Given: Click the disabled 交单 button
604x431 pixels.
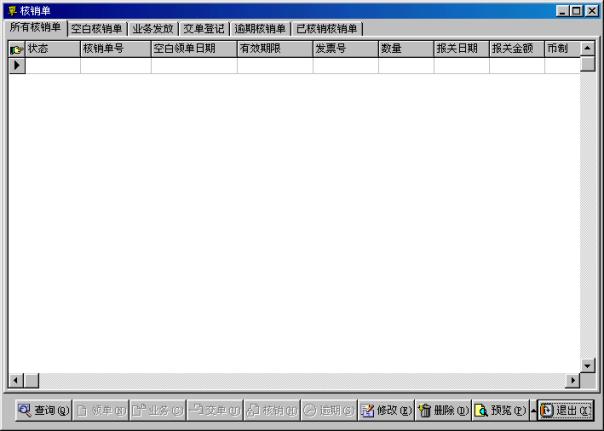Looking at the screenshot, I should pyautogui.click(x=215, y=410).
